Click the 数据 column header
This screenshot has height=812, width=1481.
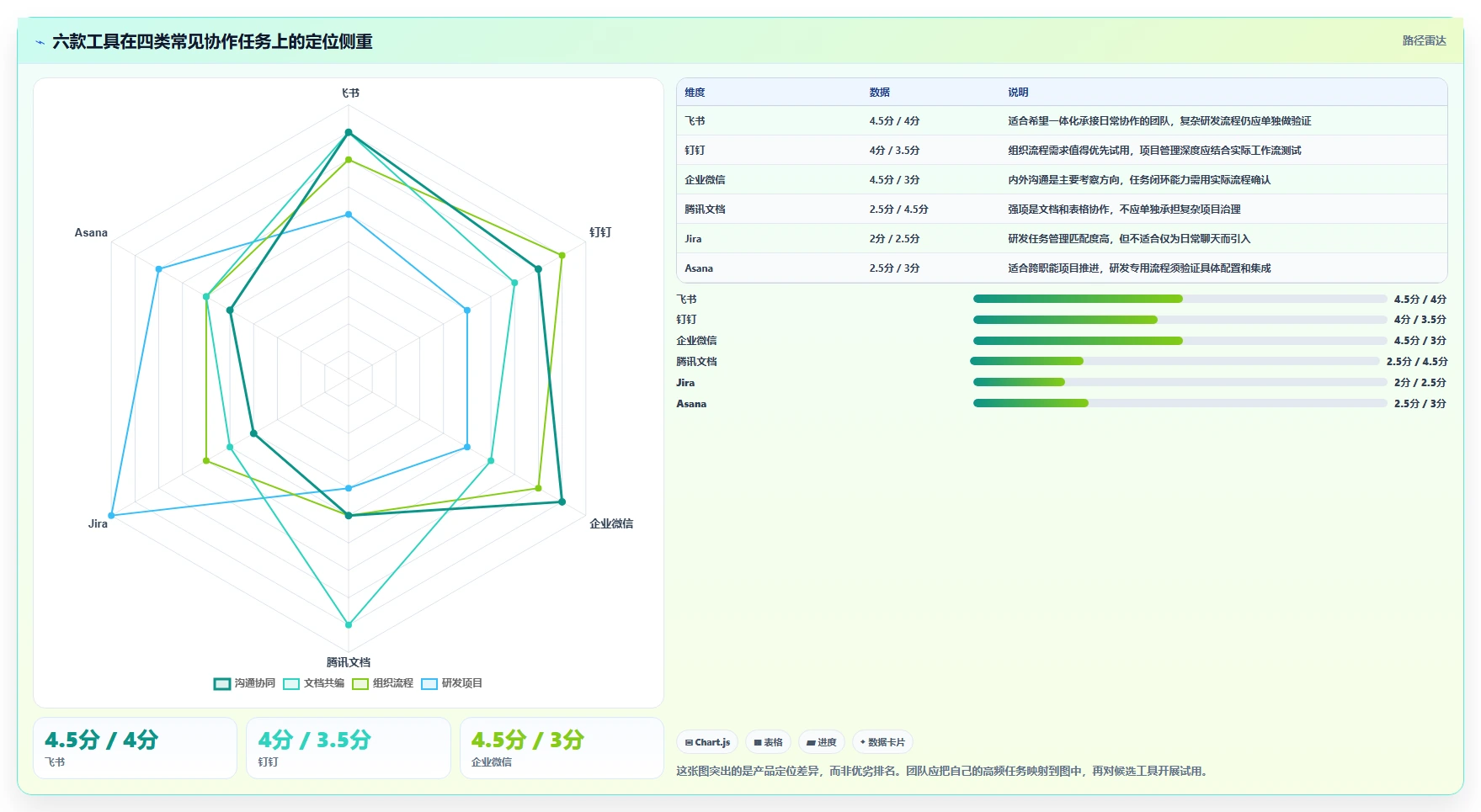tap(880, 93)
